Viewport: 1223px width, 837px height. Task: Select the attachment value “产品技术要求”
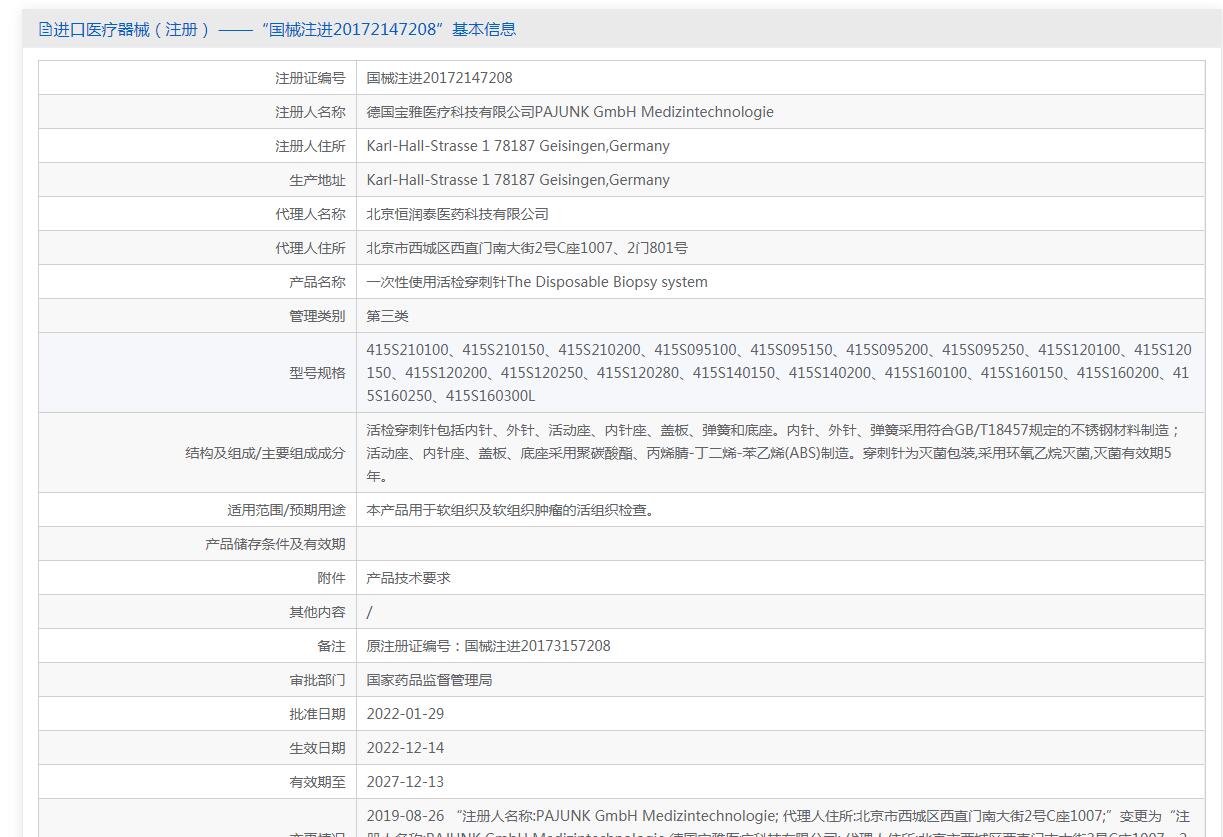[x=408, y=578]
